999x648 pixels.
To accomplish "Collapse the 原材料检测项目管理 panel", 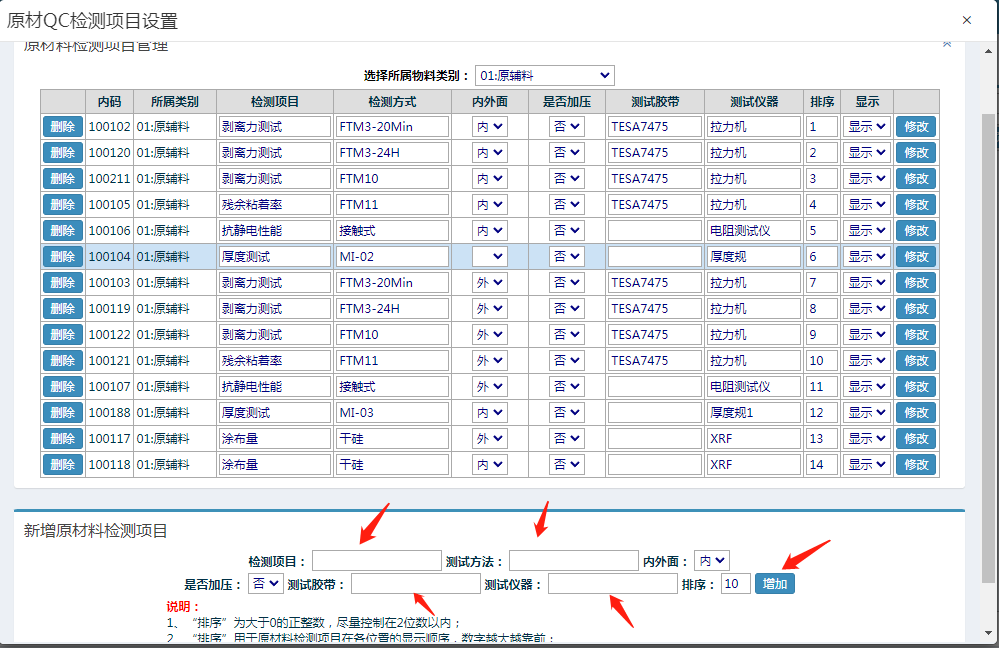I will (947, 44).
